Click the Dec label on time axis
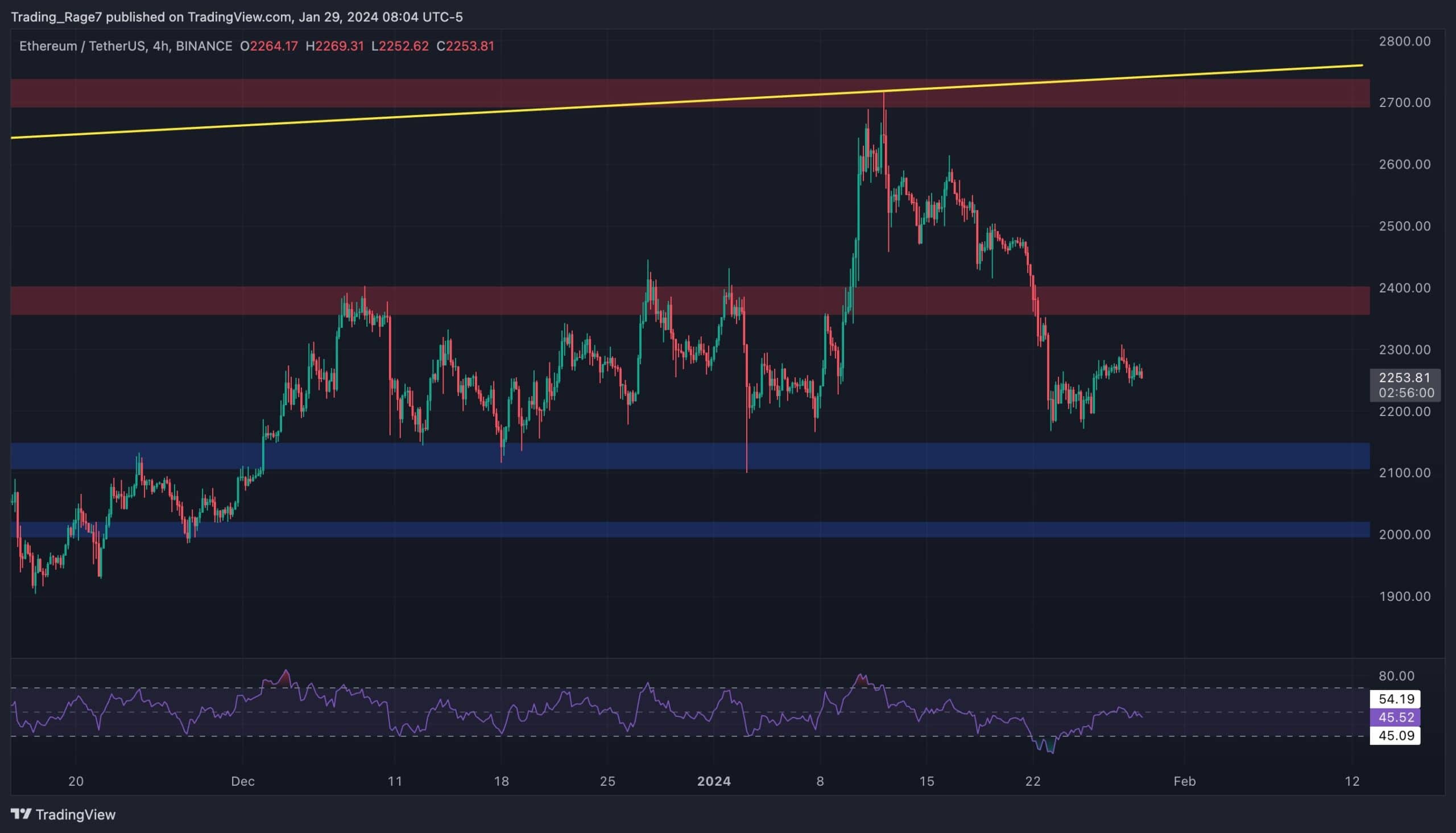The width and height of the screenshot is (1456, 833). point(242,781)
